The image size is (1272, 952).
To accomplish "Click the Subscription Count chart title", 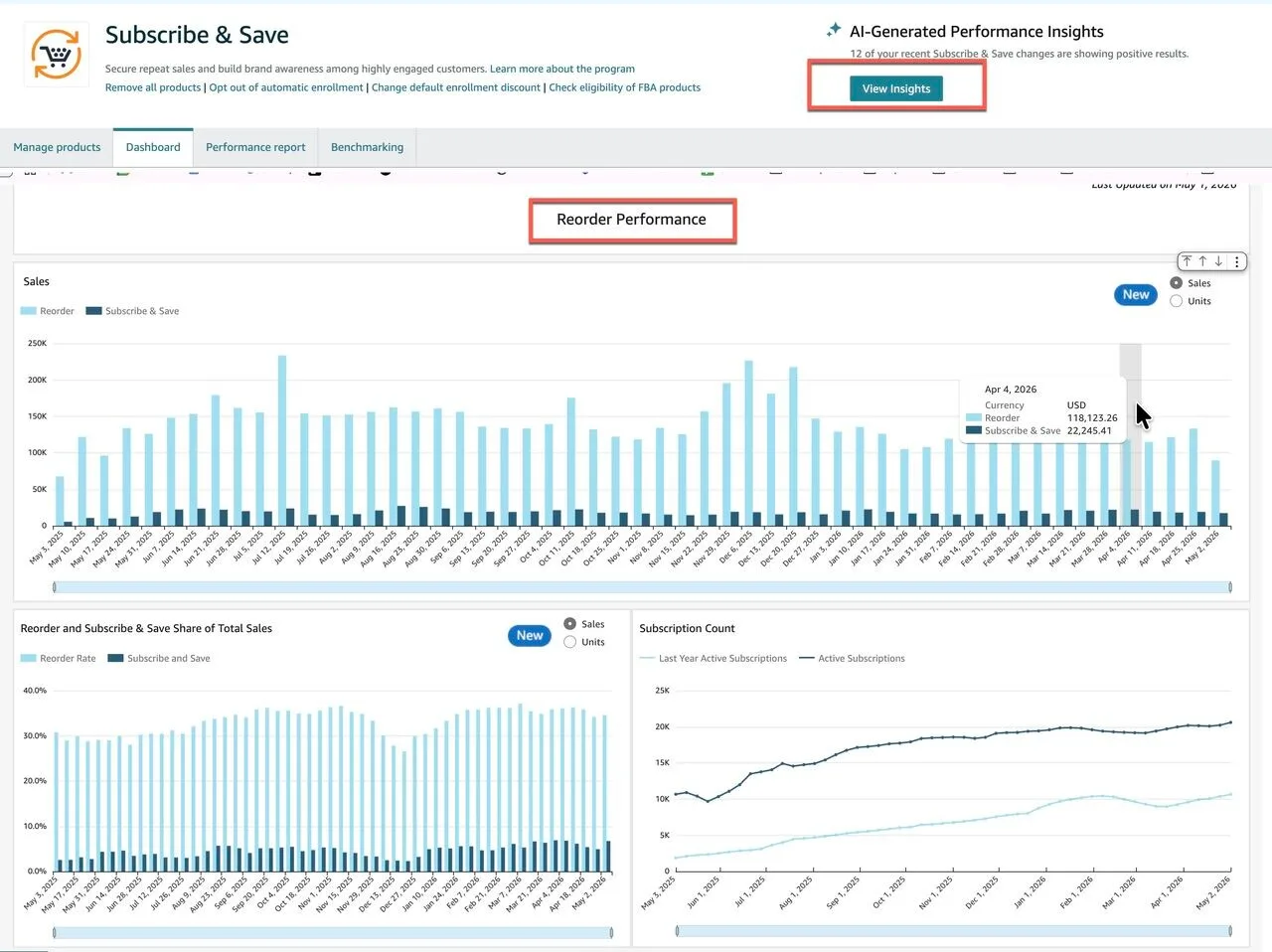I will tap(687, 629).
